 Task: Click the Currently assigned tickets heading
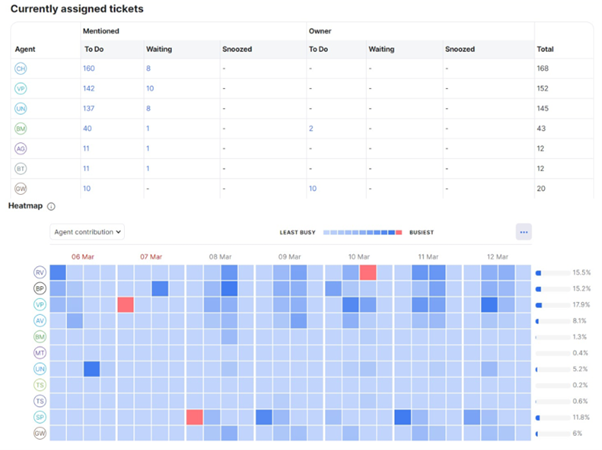77,9
